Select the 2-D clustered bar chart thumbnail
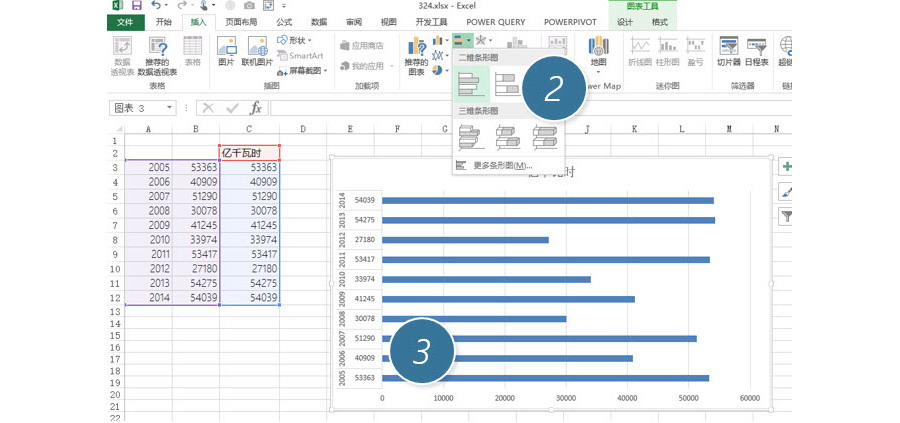 [x=472, y=84]
